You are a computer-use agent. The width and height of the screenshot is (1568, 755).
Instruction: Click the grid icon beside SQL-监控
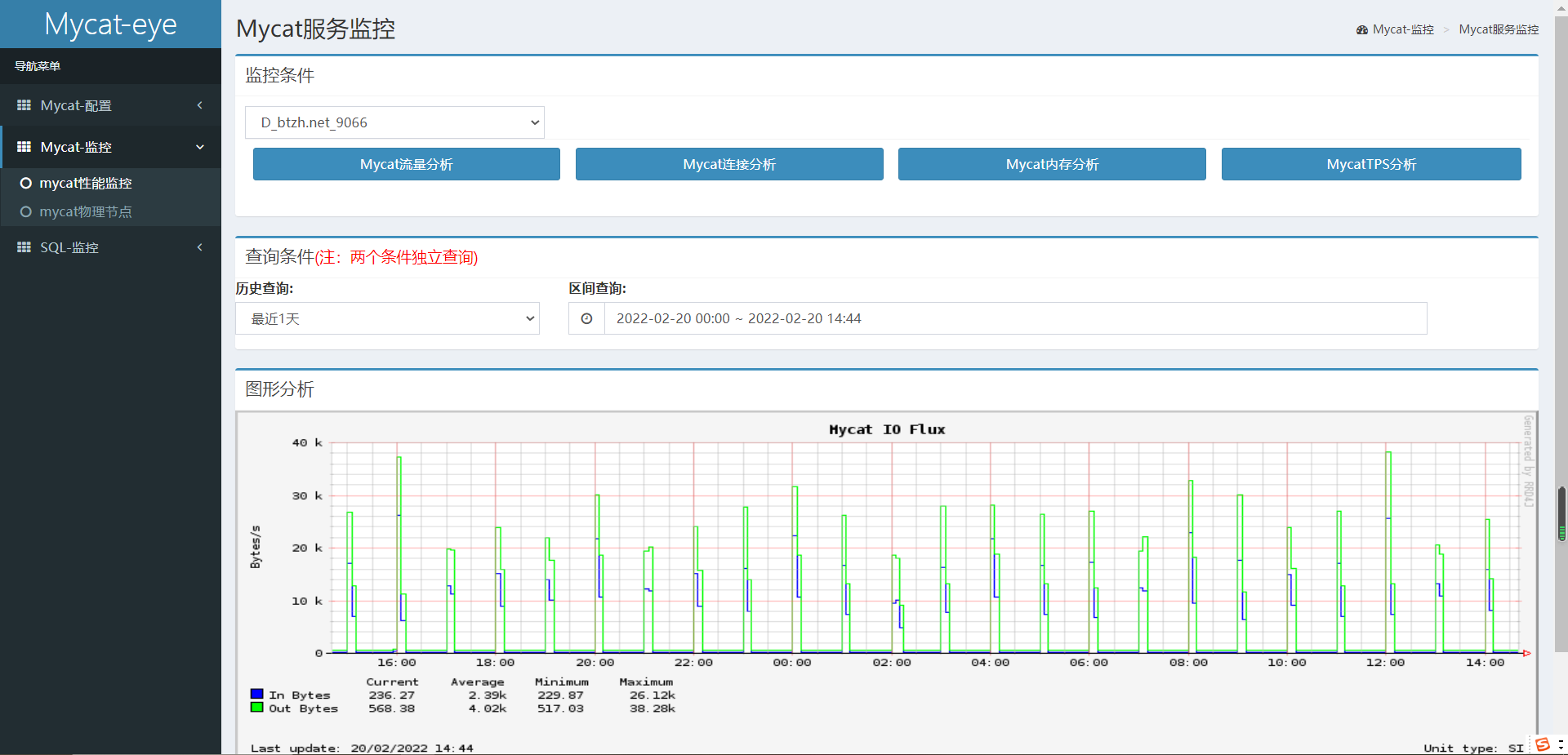tap(24, 247)
